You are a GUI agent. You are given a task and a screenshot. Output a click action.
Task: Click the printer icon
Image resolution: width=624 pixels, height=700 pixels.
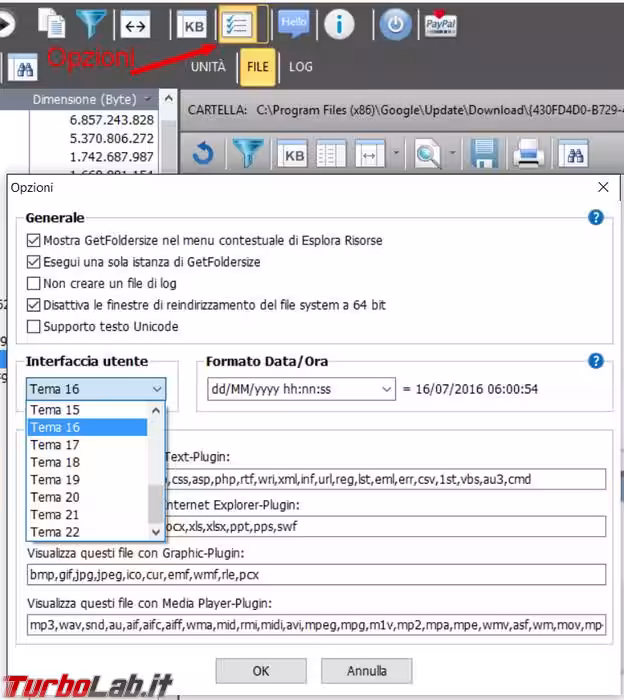[x=528, y=154]
